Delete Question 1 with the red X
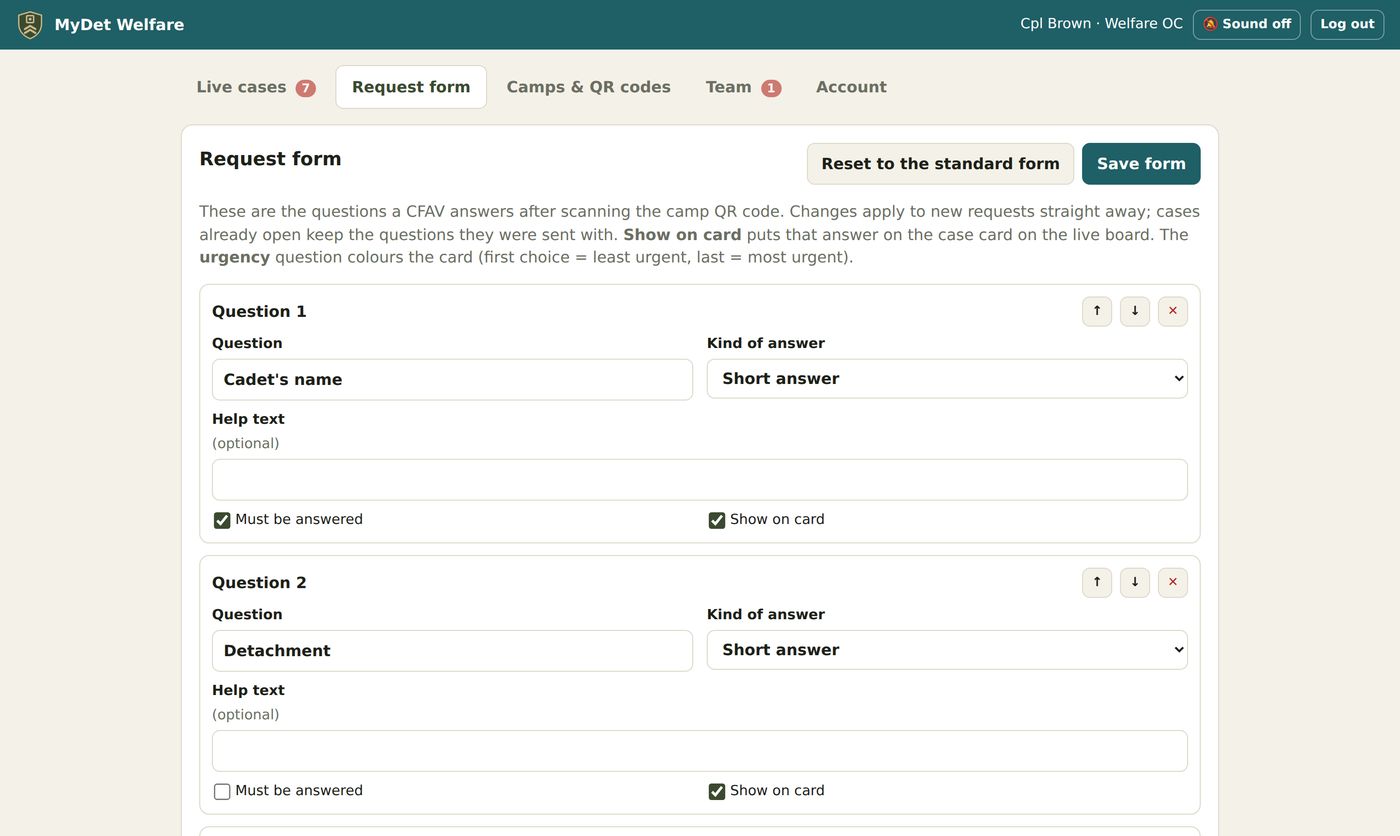1400x836 pixels. [1173, 311]
